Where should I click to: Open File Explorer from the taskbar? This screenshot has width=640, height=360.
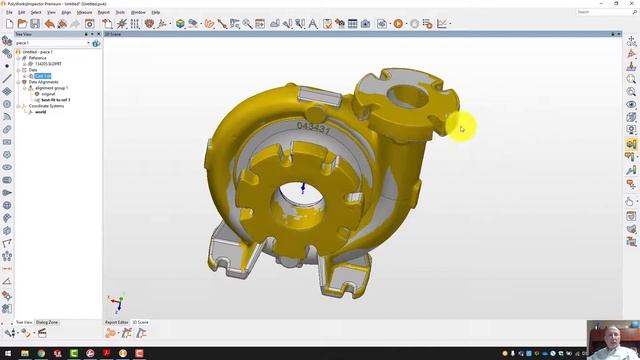coord(25,353)
